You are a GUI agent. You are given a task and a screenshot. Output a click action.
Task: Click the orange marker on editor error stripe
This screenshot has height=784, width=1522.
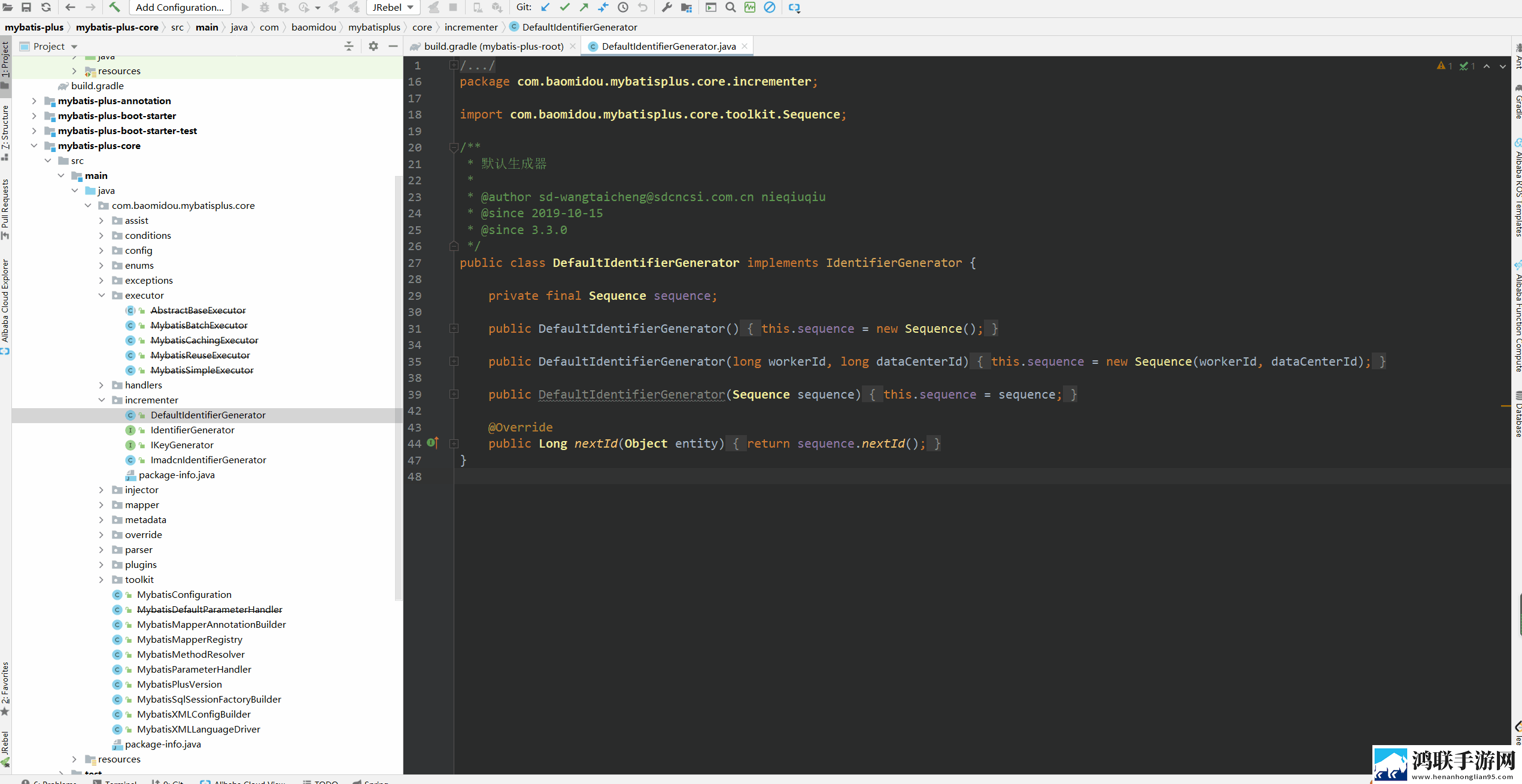click(x=1506, y=406)
